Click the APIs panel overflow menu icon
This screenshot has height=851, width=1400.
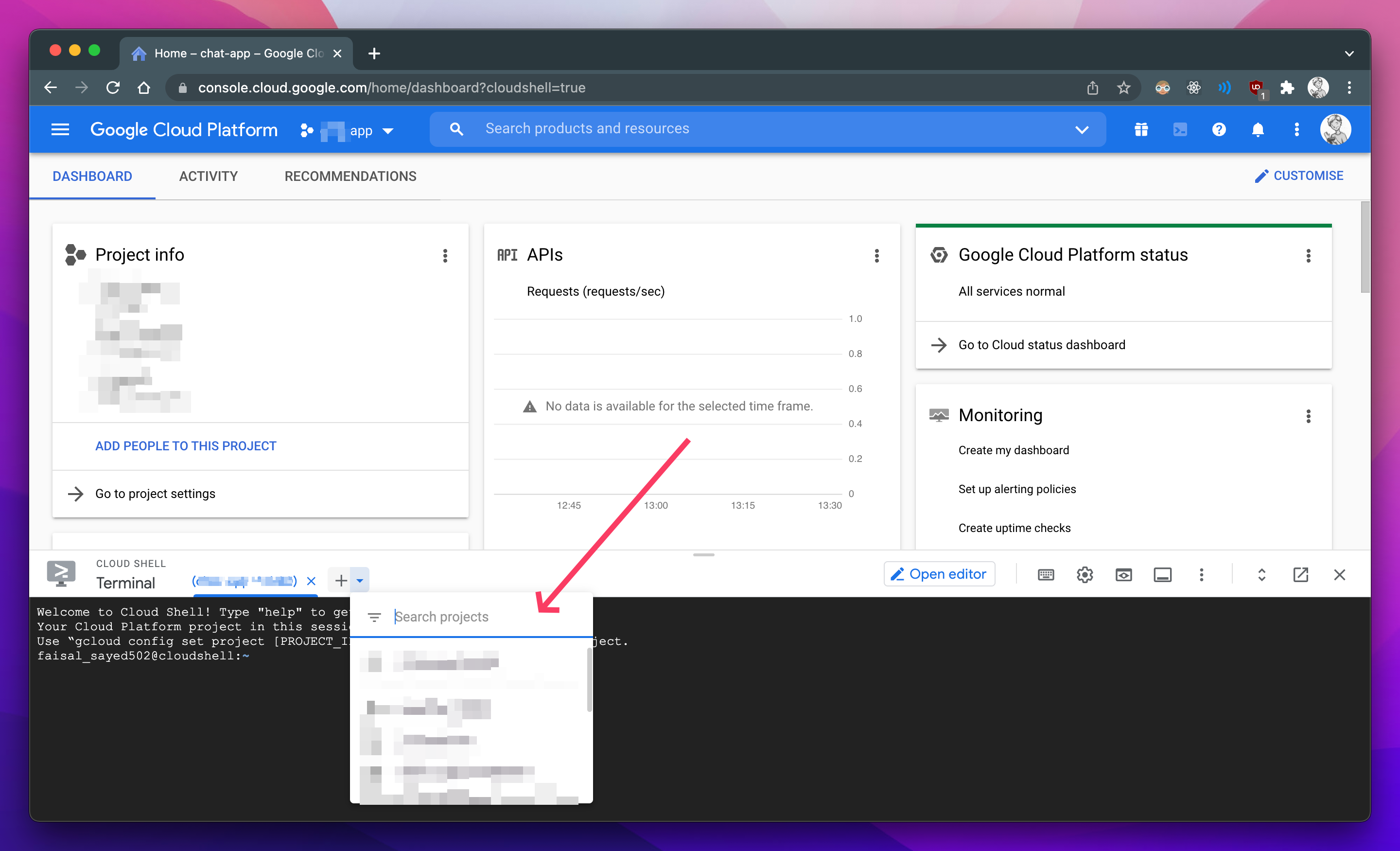[876, 256]
